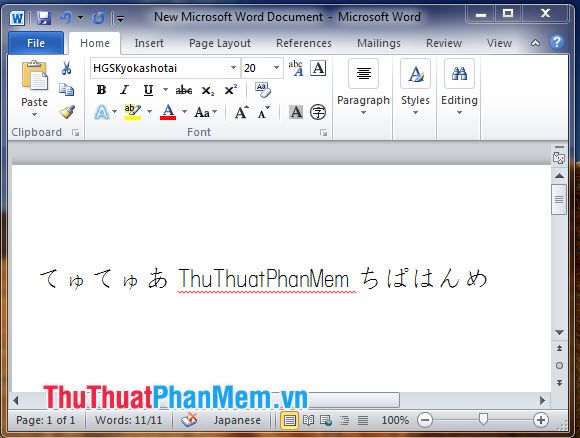Viewport: 580px width, 438px height.
Task: Click the proofing errors status icon
Action: click(189, 420)
